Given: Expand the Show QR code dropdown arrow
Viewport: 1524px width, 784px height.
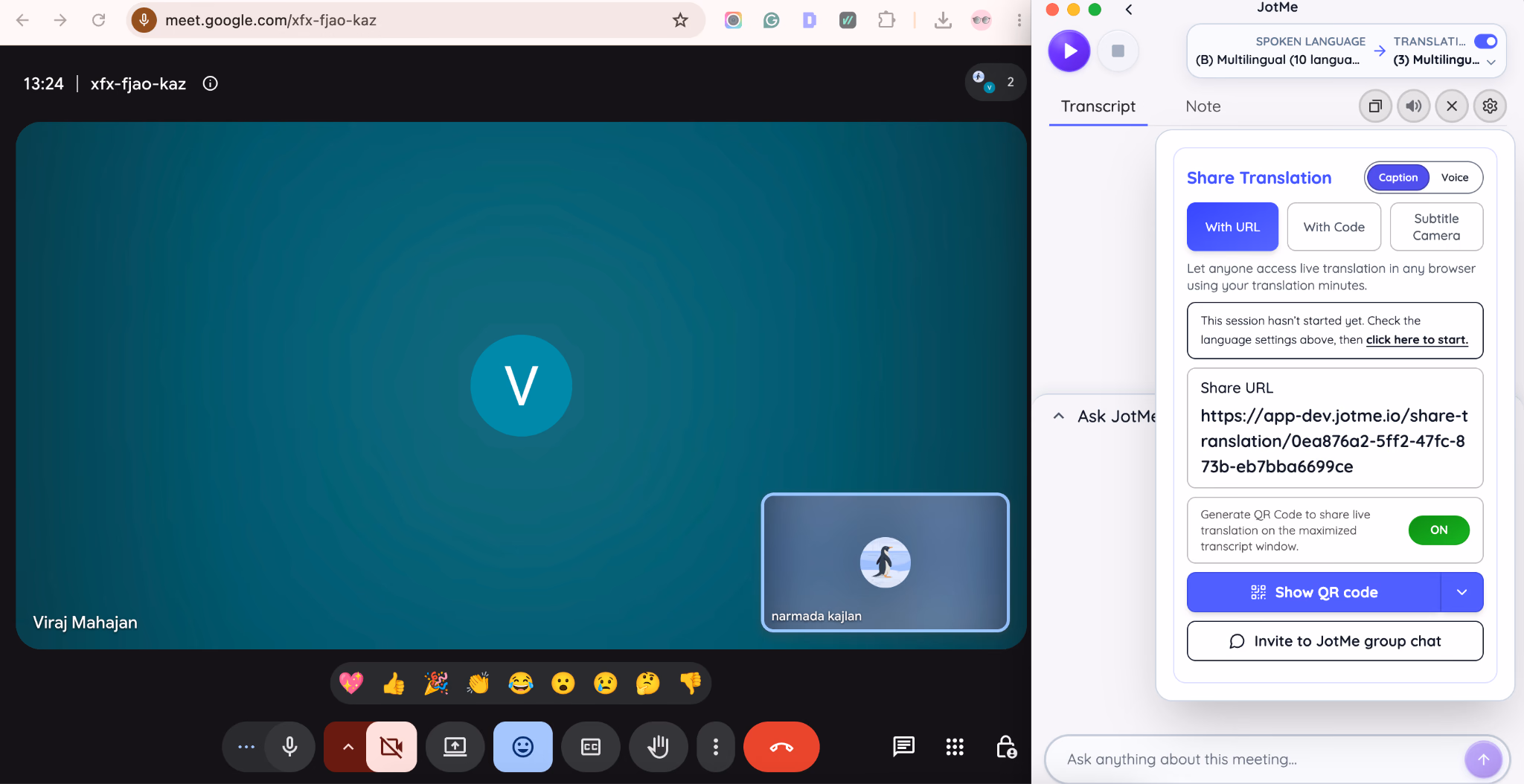Looking at the screenshot, I should [1461, 592].
